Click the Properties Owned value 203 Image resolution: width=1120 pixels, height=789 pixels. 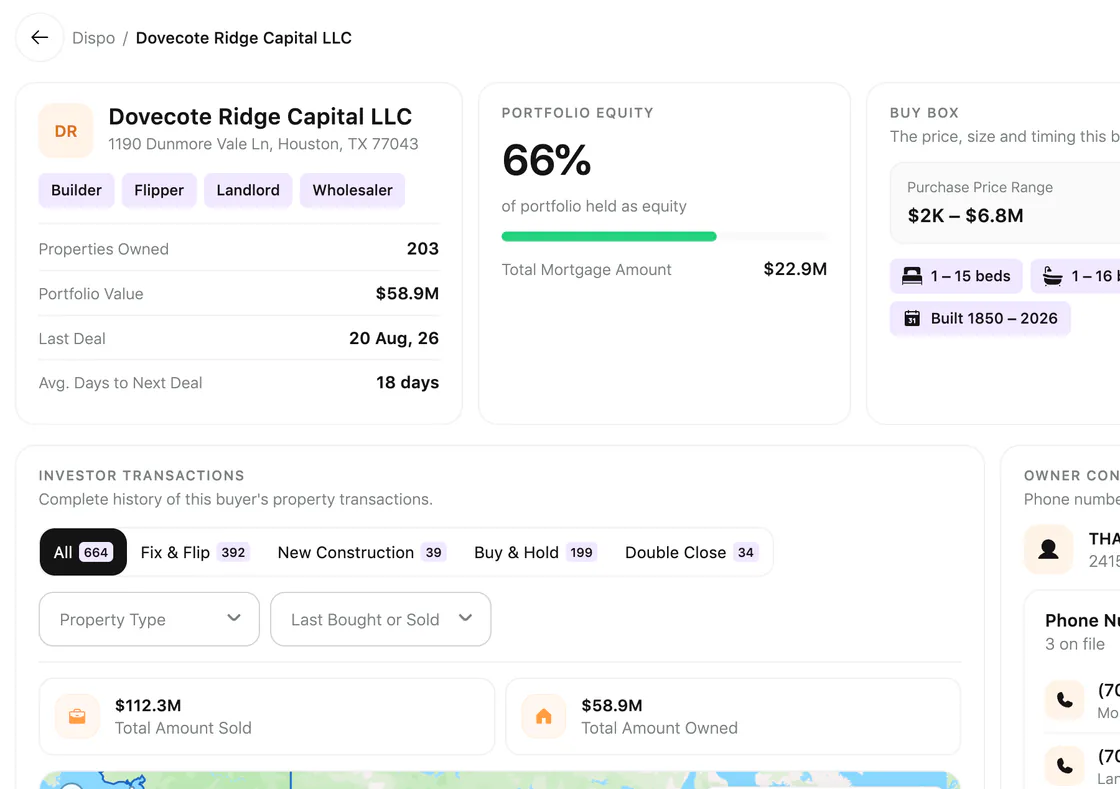tap(423, 248)
